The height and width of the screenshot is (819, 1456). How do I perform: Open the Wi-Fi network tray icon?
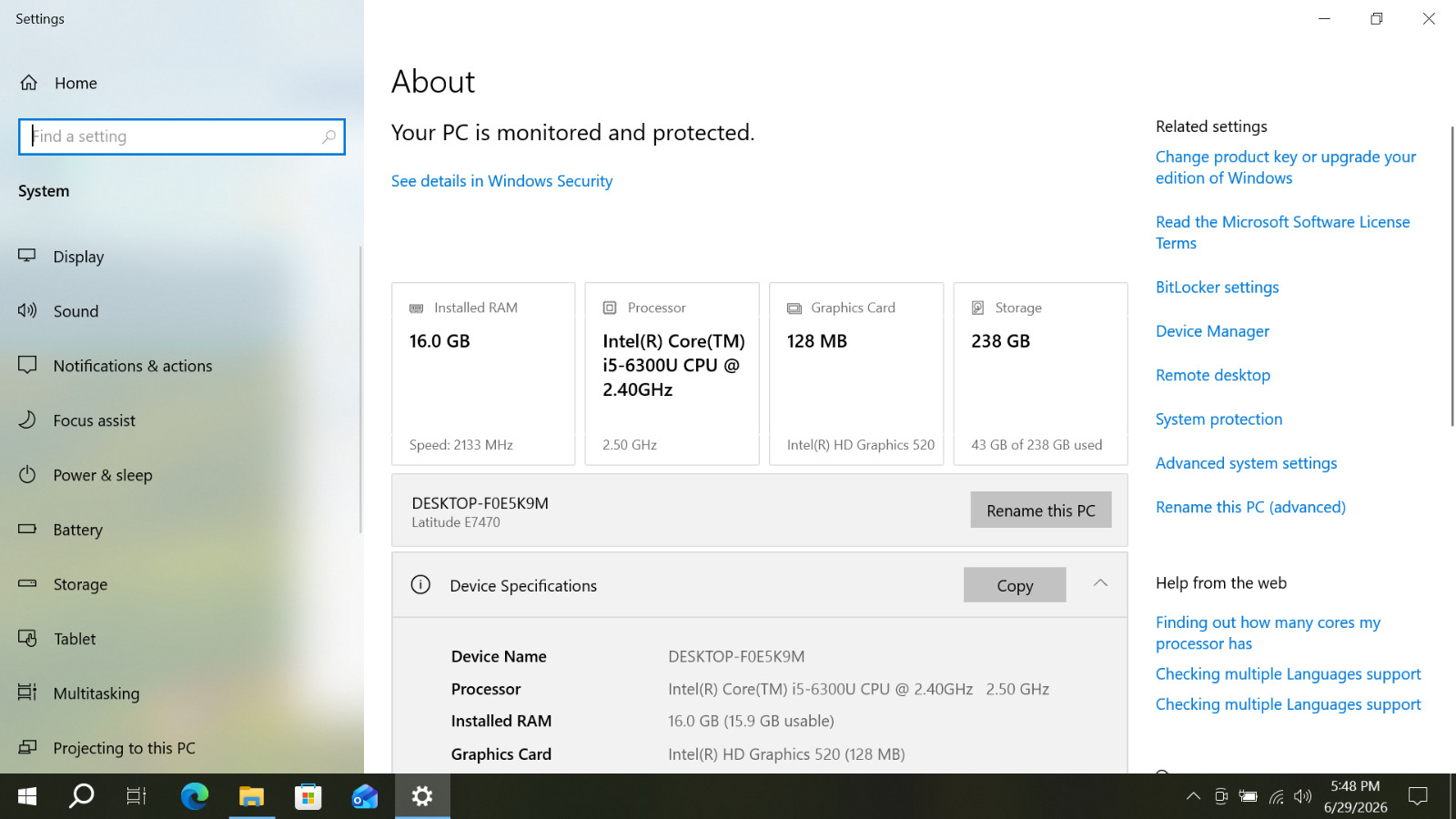(1277, 797)
